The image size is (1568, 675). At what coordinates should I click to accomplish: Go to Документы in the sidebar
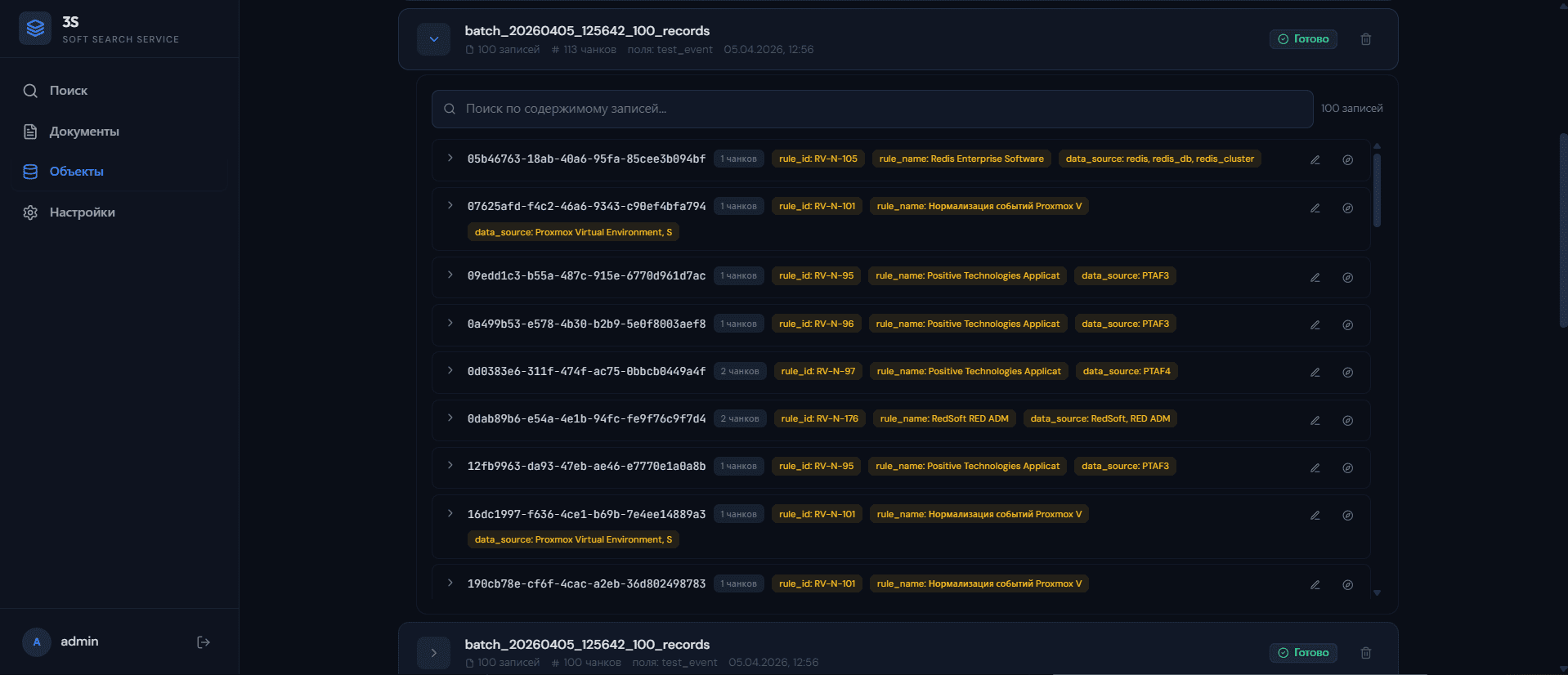pyautogui.click(x=83, y=132)
